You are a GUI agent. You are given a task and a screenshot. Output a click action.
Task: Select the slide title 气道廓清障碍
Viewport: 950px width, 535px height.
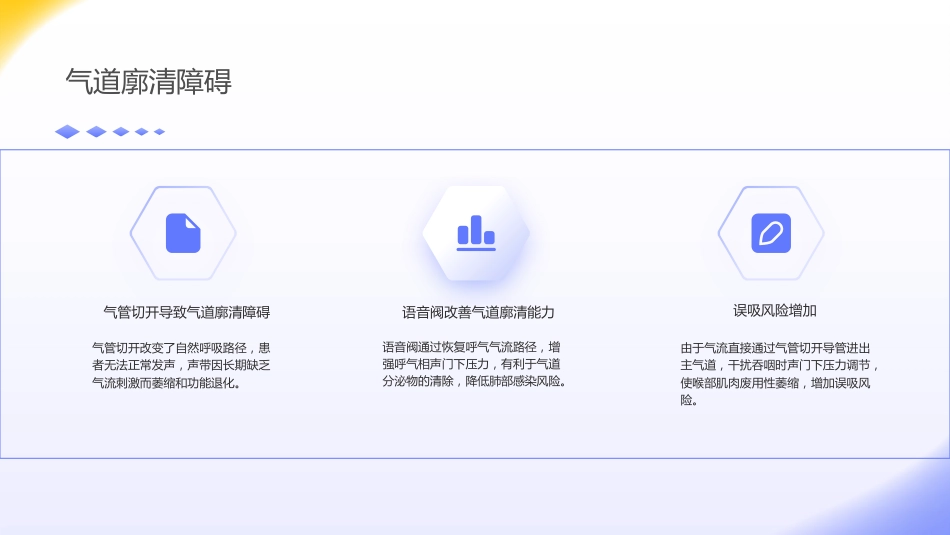pyautogui.click(x=148, y=82)
